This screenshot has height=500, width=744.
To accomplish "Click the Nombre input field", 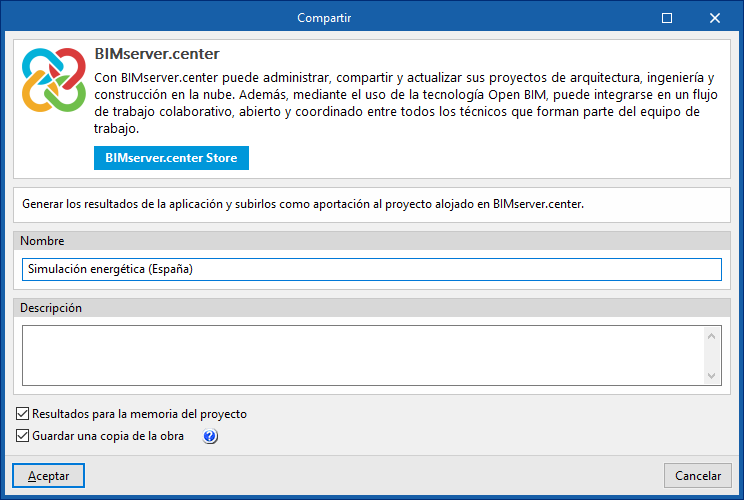I will pyautogui.click(x=372, y=269).
